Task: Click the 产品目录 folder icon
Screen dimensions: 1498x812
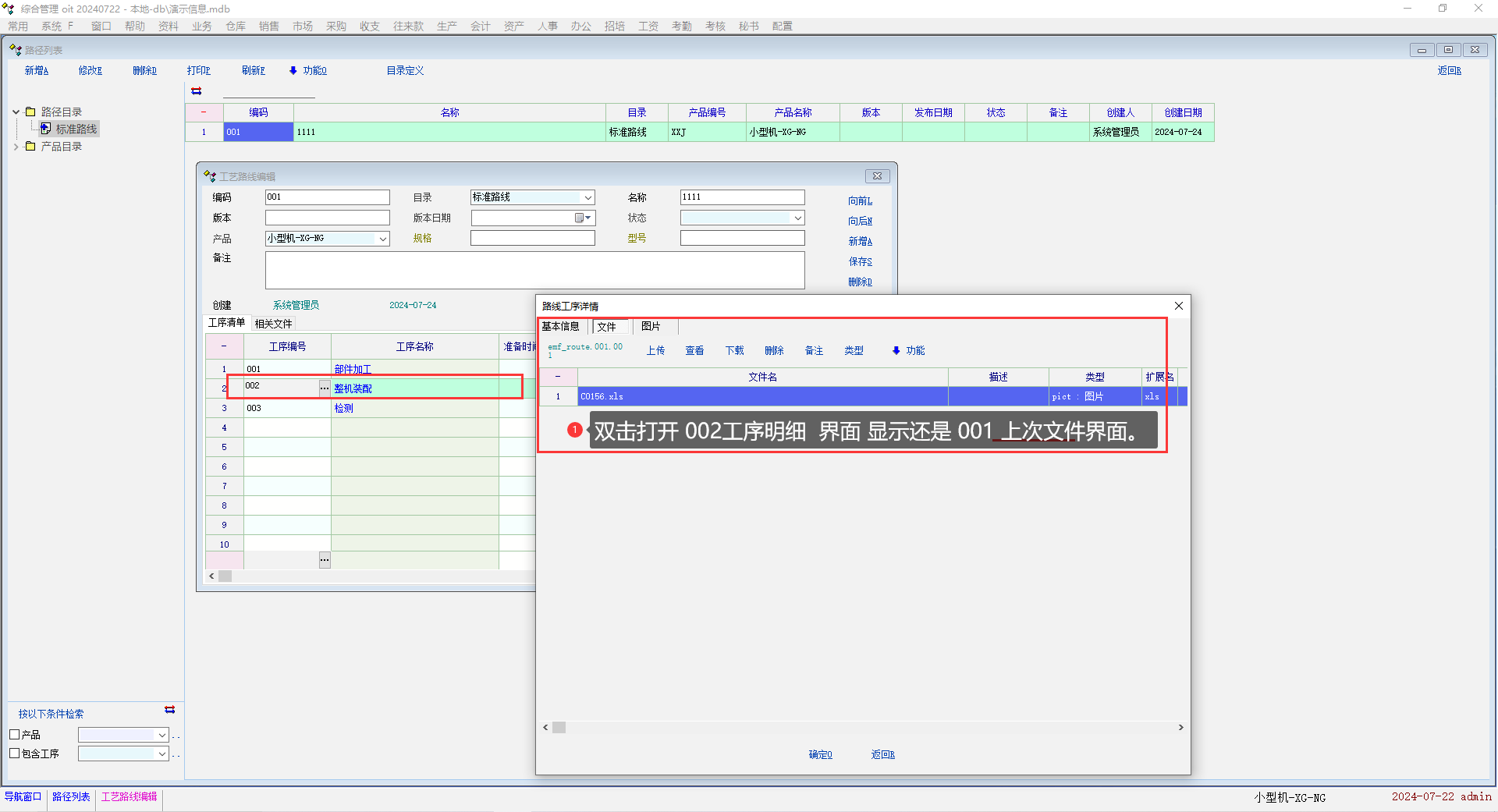Action: (30, 146)
